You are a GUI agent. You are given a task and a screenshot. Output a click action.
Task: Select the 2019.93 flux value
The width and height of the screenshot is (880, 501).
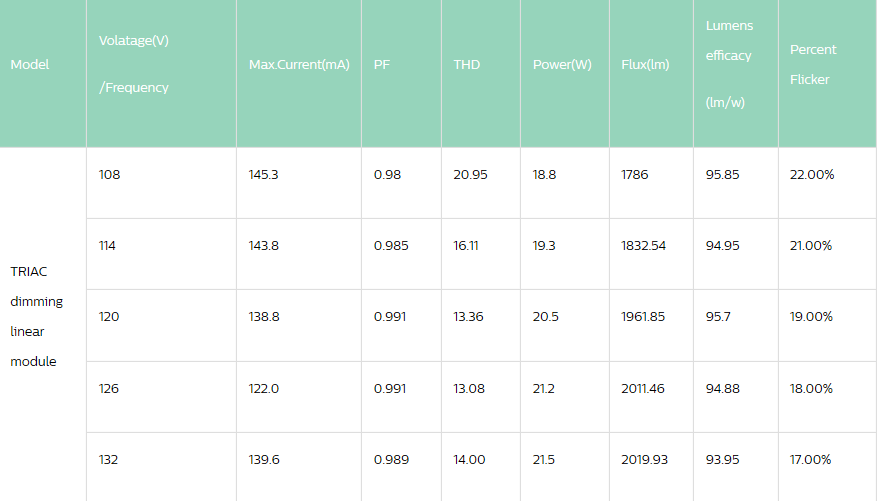[x=644, y=460]
